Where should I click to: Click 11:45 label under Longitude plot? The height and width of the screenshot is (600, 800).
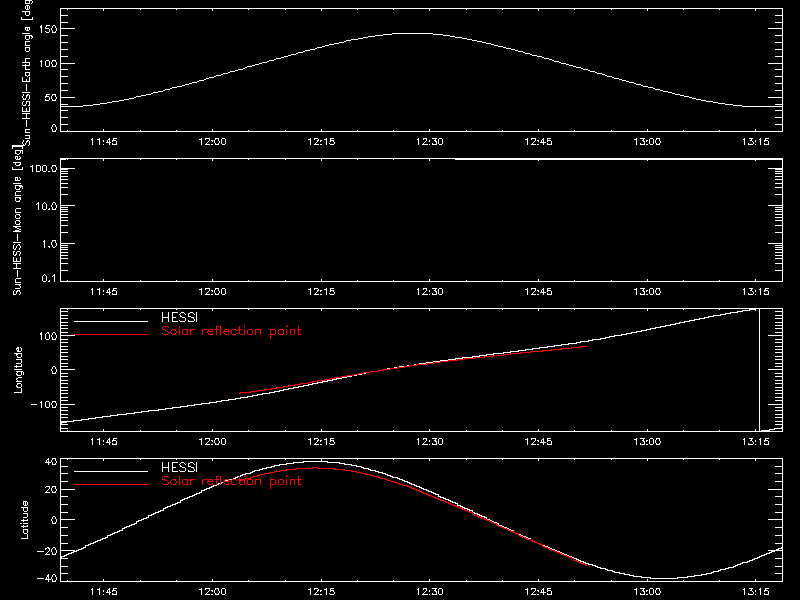coord(104,442)
